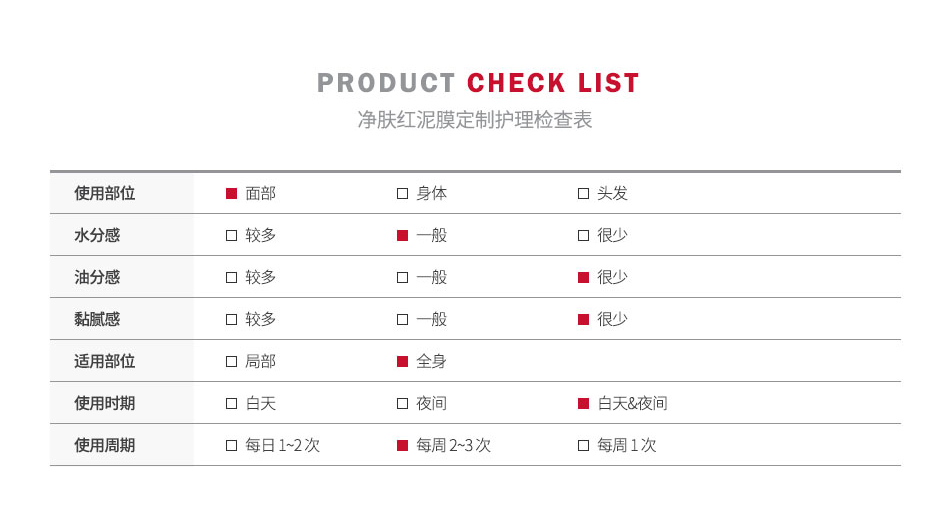950x519 pixels.
Task: Check the 夜间 checkbox
Action: pyautogui.click(x=402, y=403)
